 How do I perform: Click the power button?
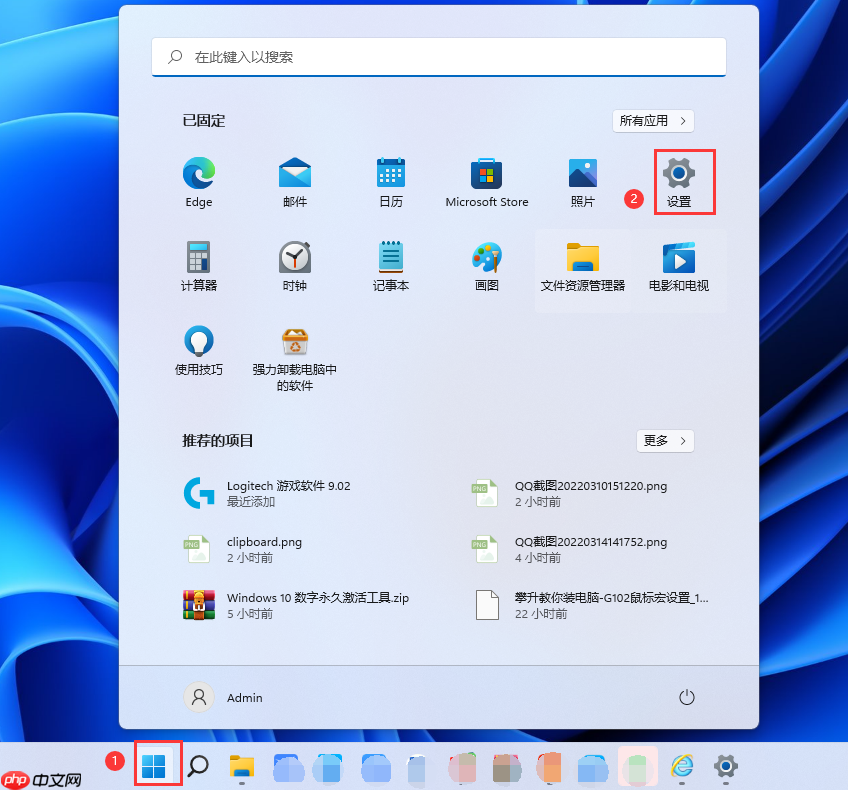686,697
